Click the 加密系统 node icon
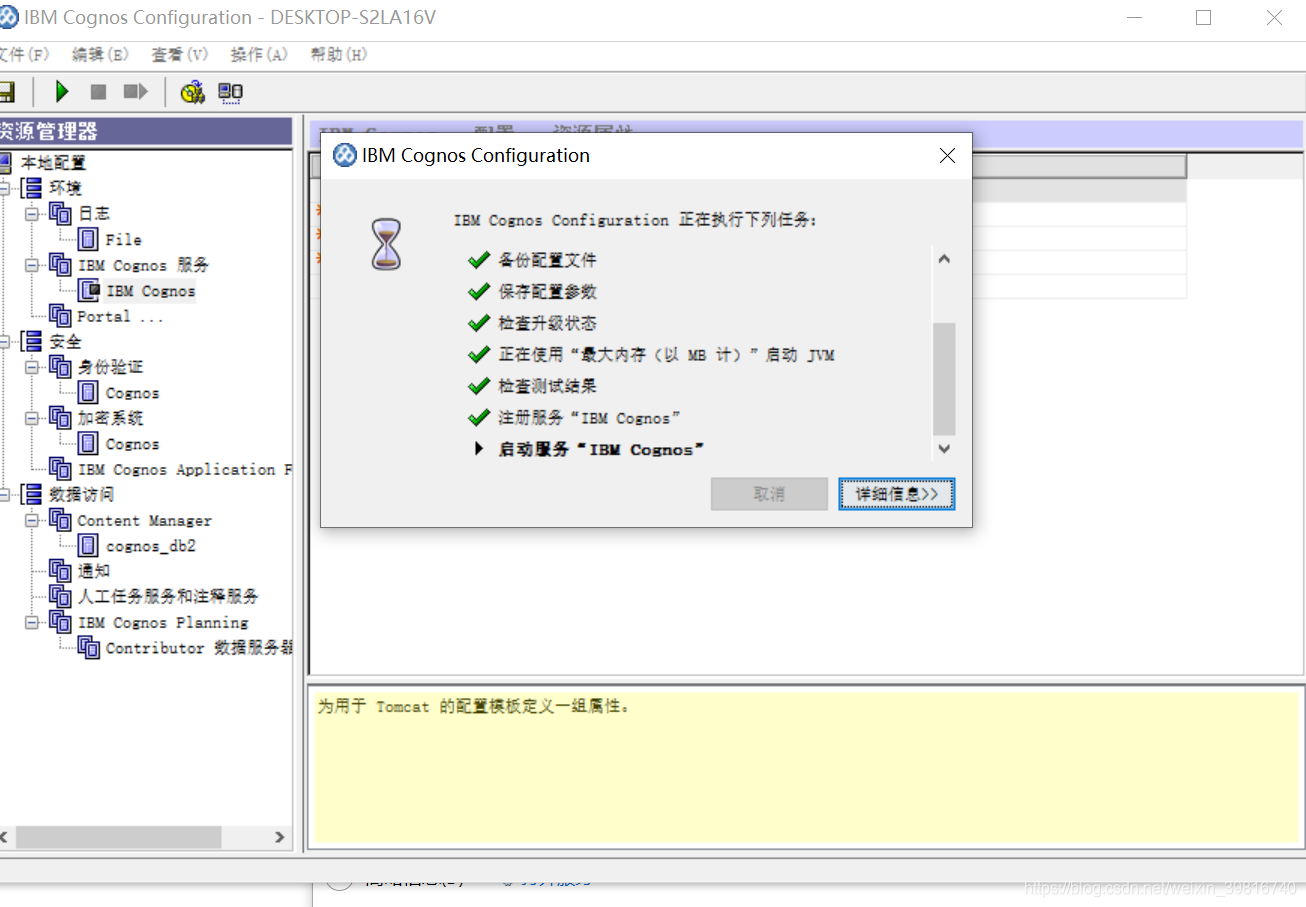The height and width of the screenshot is (907, 1306). tap(60, 418)
